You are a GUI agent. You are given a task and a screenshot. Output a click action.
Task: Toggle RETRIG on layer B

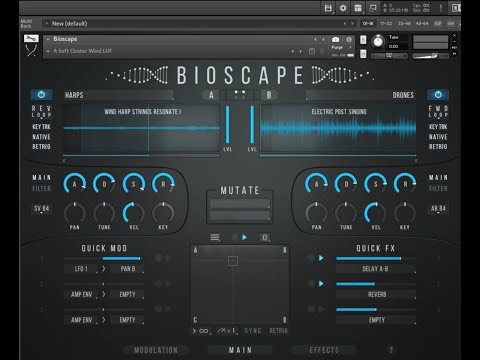[438, 146]
